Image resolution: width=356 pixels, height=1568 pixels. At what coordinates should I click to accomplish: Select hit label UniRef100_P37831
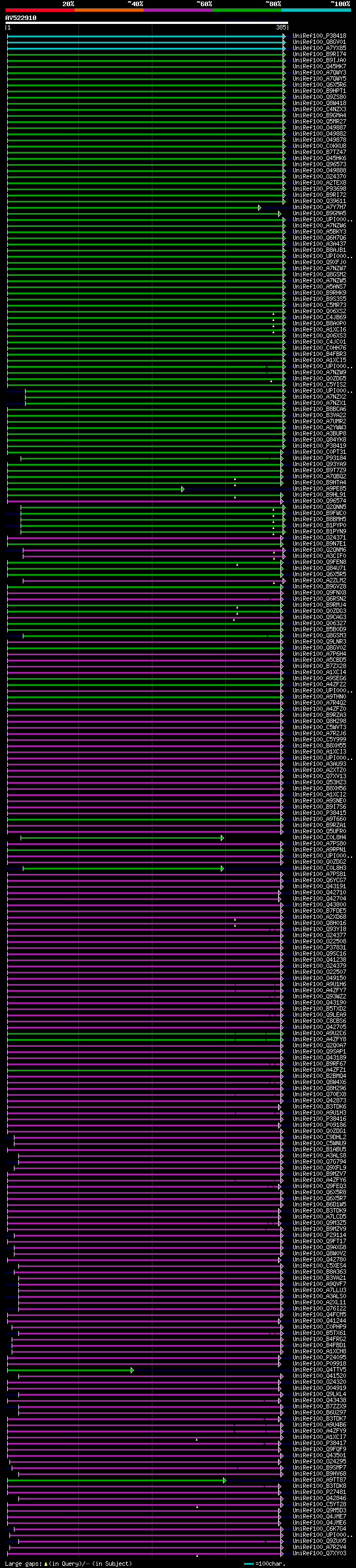319,948
